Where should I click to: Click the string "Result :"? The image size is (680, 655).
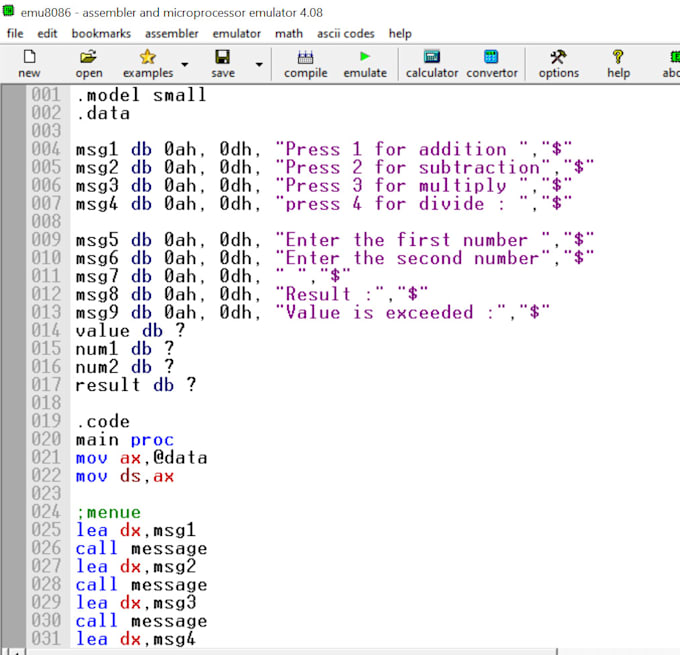click(331, 295)
